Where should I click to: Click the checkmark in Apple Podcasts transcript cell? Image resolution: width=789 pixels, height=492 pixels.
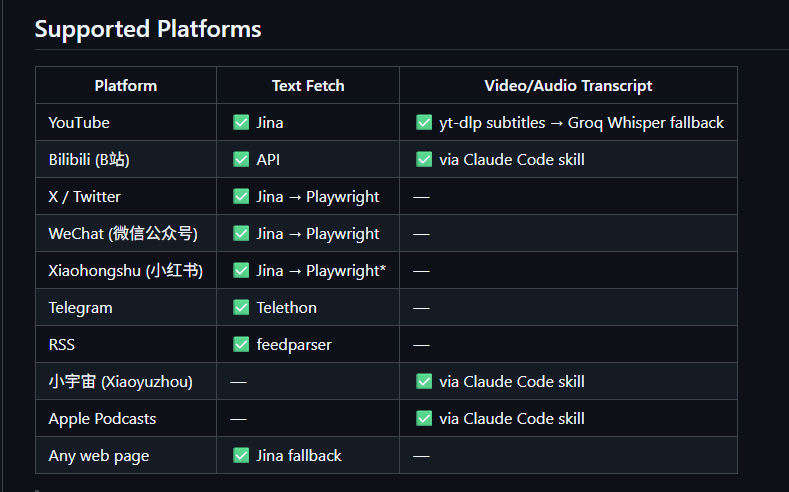point(424,418)
